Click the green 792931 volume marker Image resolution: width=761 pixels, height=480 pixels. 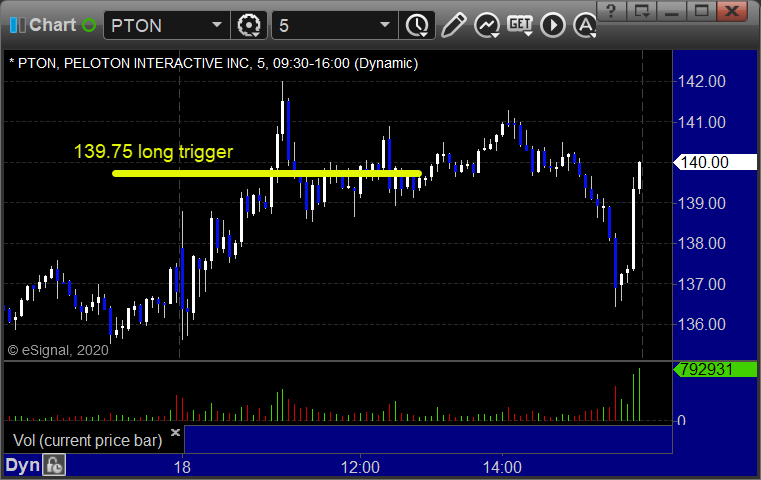tap(715, 369)
